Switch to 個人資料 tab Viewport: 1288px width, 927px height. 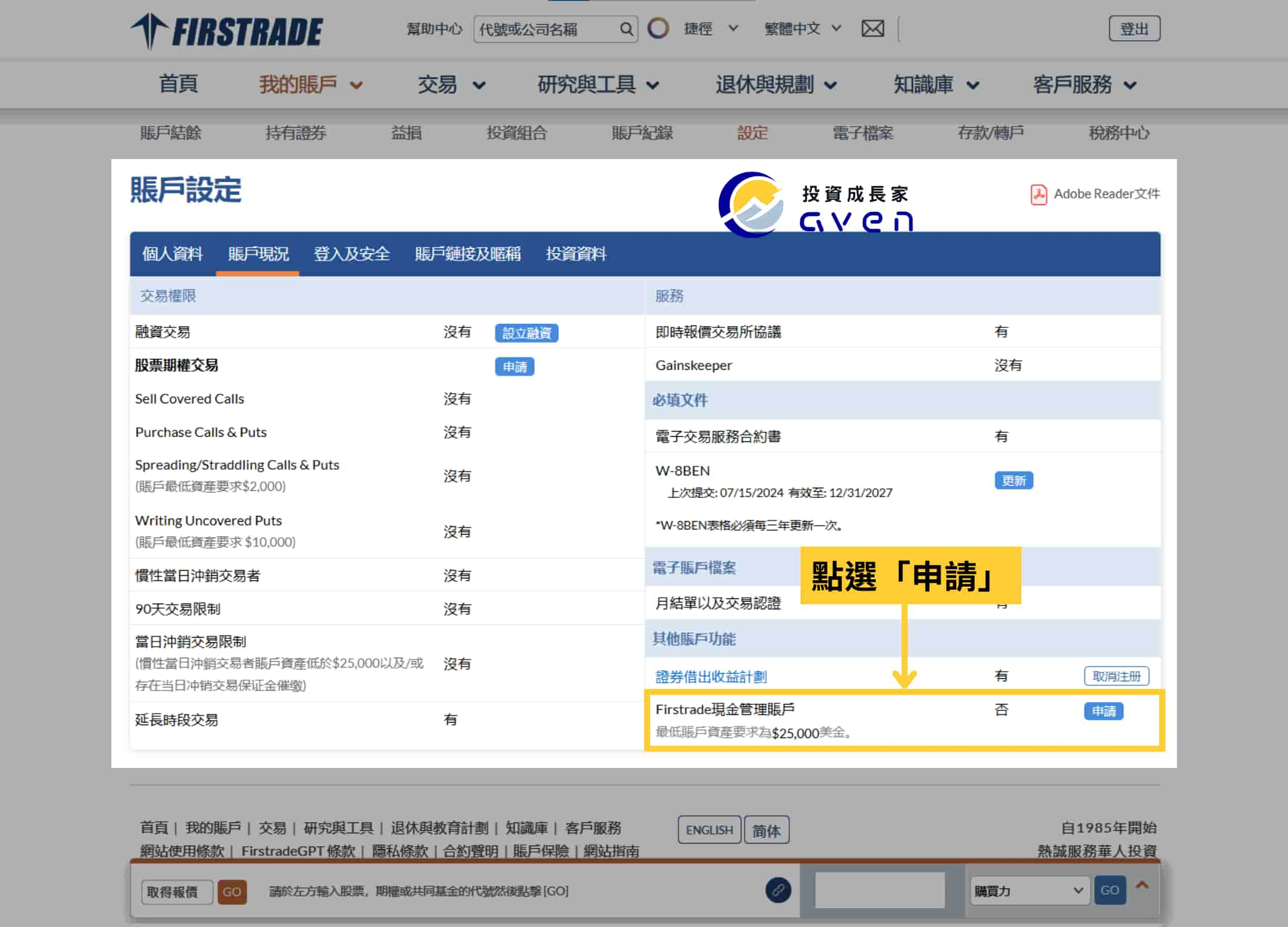pos(172,254)
